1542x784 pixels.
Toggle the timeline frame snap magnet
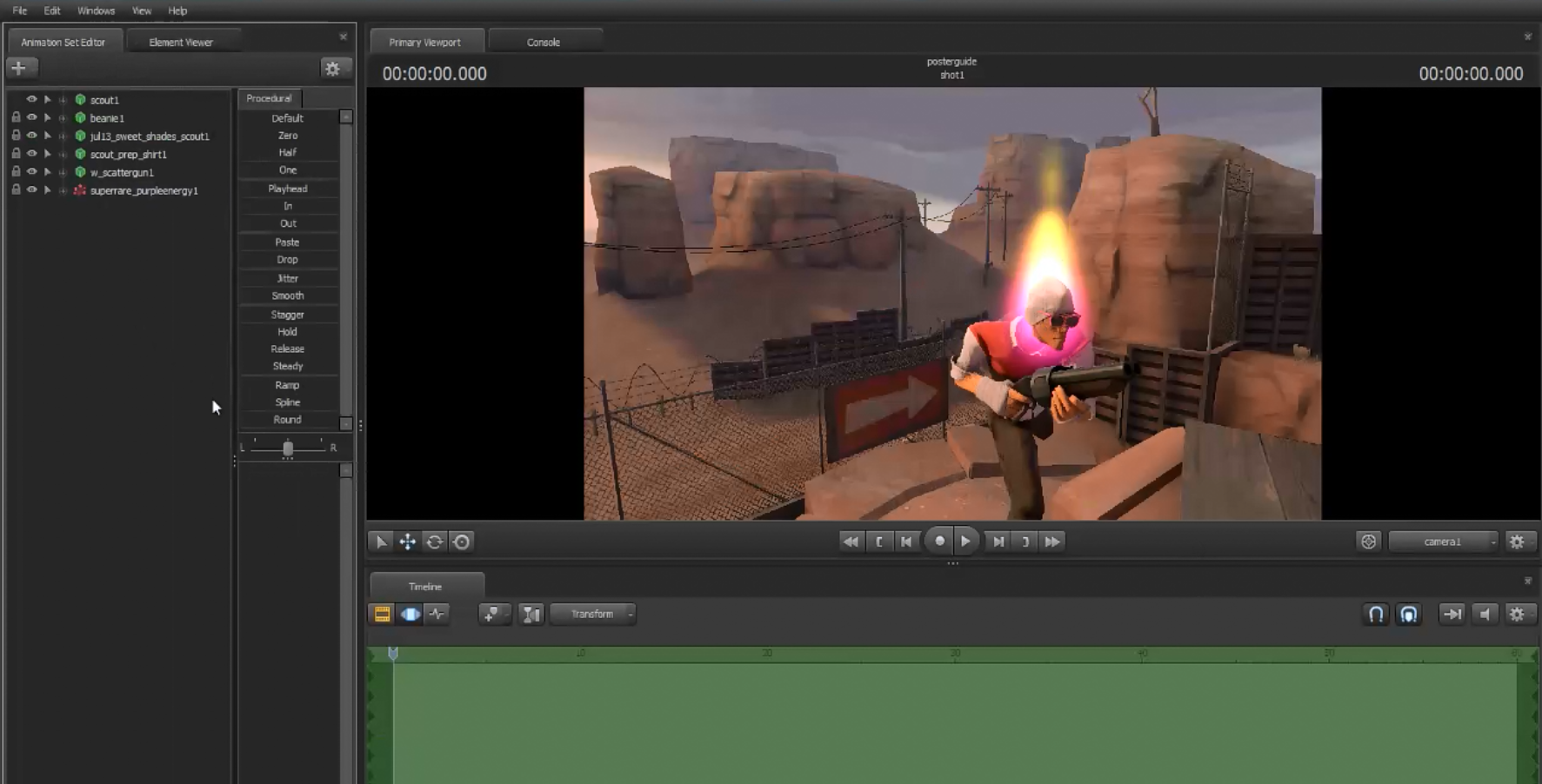[1409, 615]
